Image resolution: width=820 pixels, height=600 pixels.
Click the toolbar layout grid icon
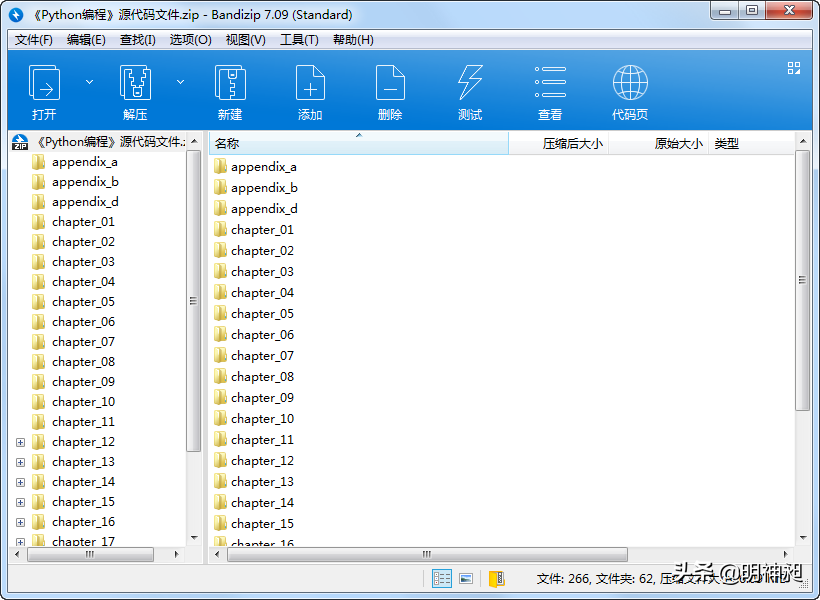point(794,68)
